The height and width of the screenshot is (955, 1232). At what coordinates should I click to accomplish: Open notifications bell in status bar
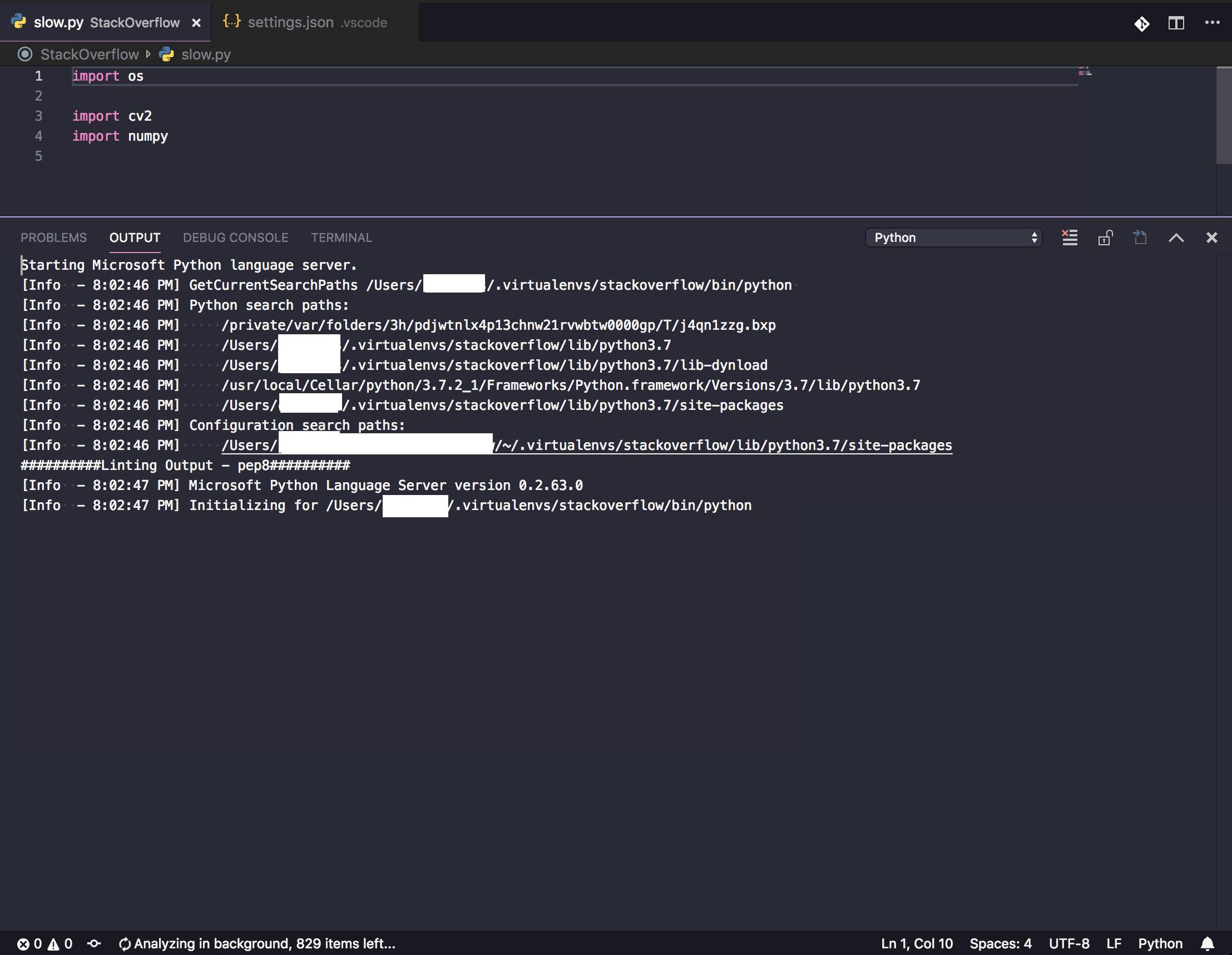(x=1207, y=944)
